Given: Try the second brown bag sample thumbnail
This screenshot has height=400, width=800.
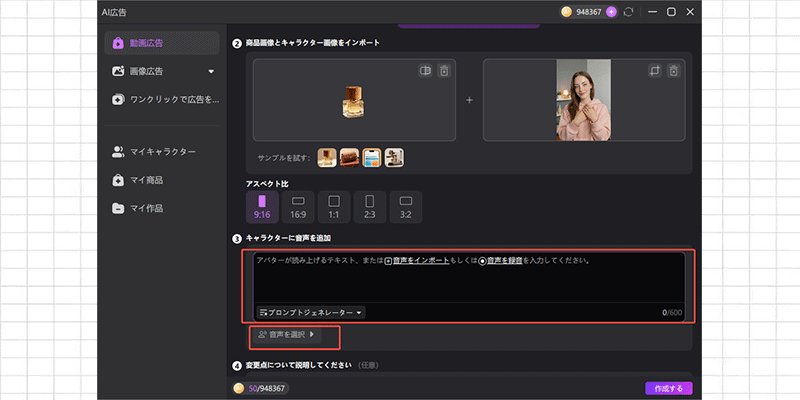Looking at the screenshot, I should point(349,158).
